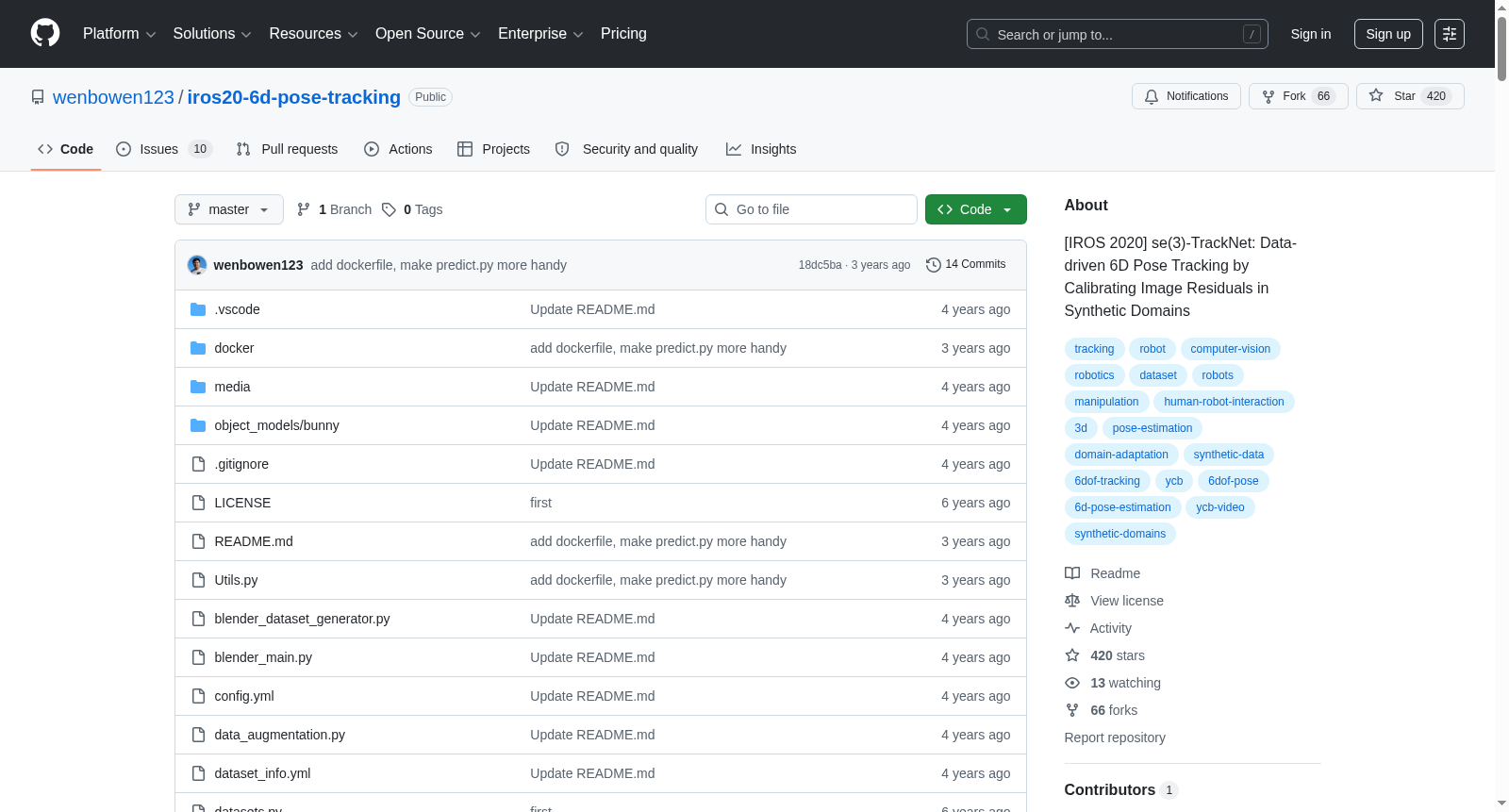Screen dimensions: 1509x812
Task: Open the README.md file
Action: [254, 541]
